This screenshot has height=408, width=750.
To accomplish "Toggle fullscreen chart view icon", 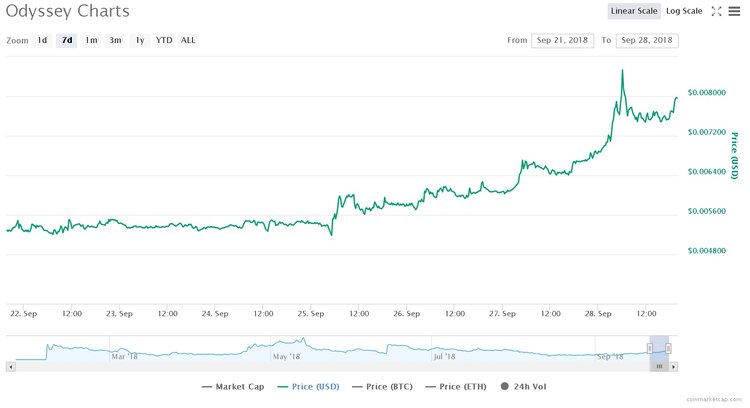I will pos(716,11).
